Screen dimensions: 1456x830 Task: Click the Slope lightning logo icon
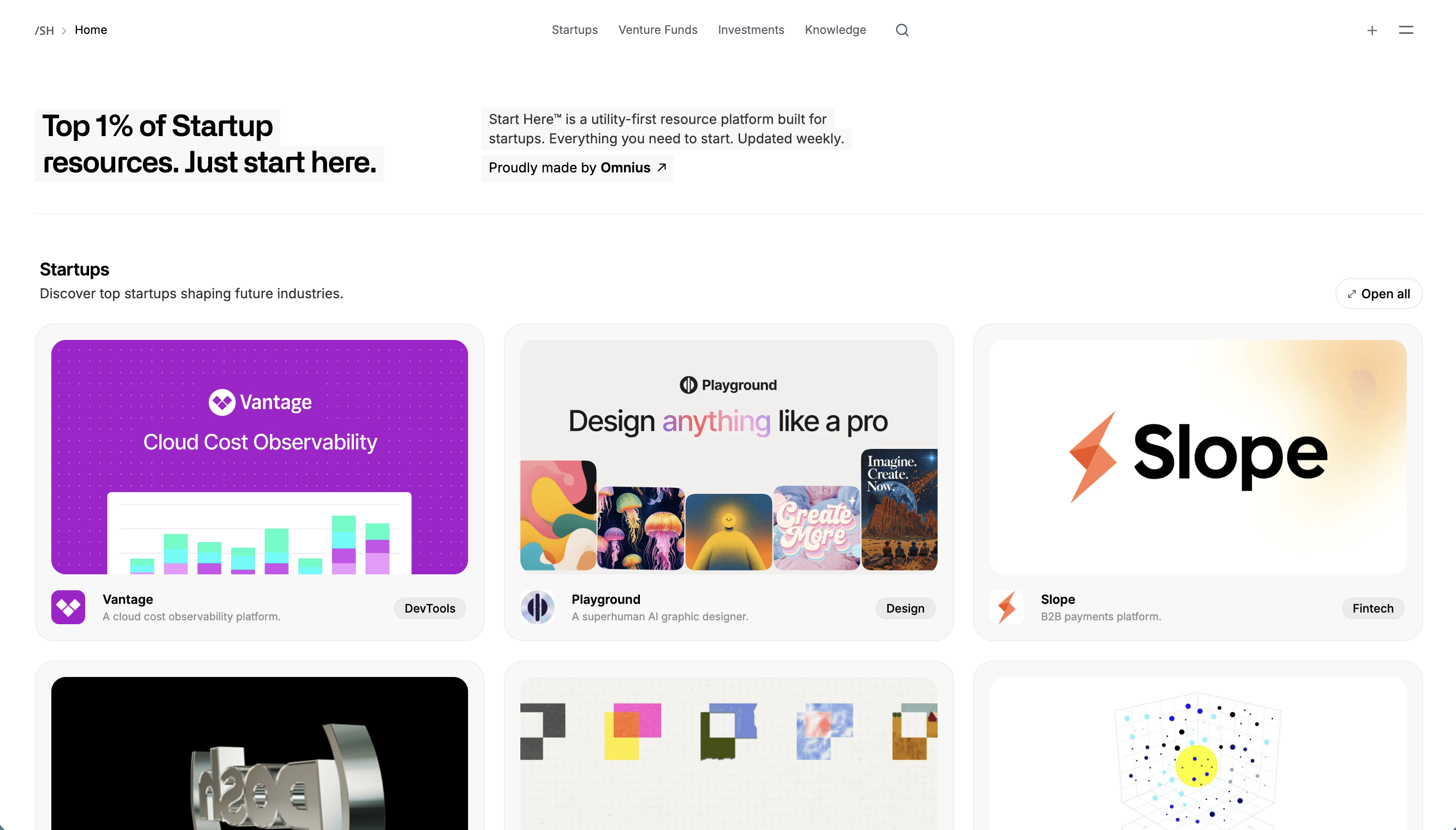(1006, 607)
